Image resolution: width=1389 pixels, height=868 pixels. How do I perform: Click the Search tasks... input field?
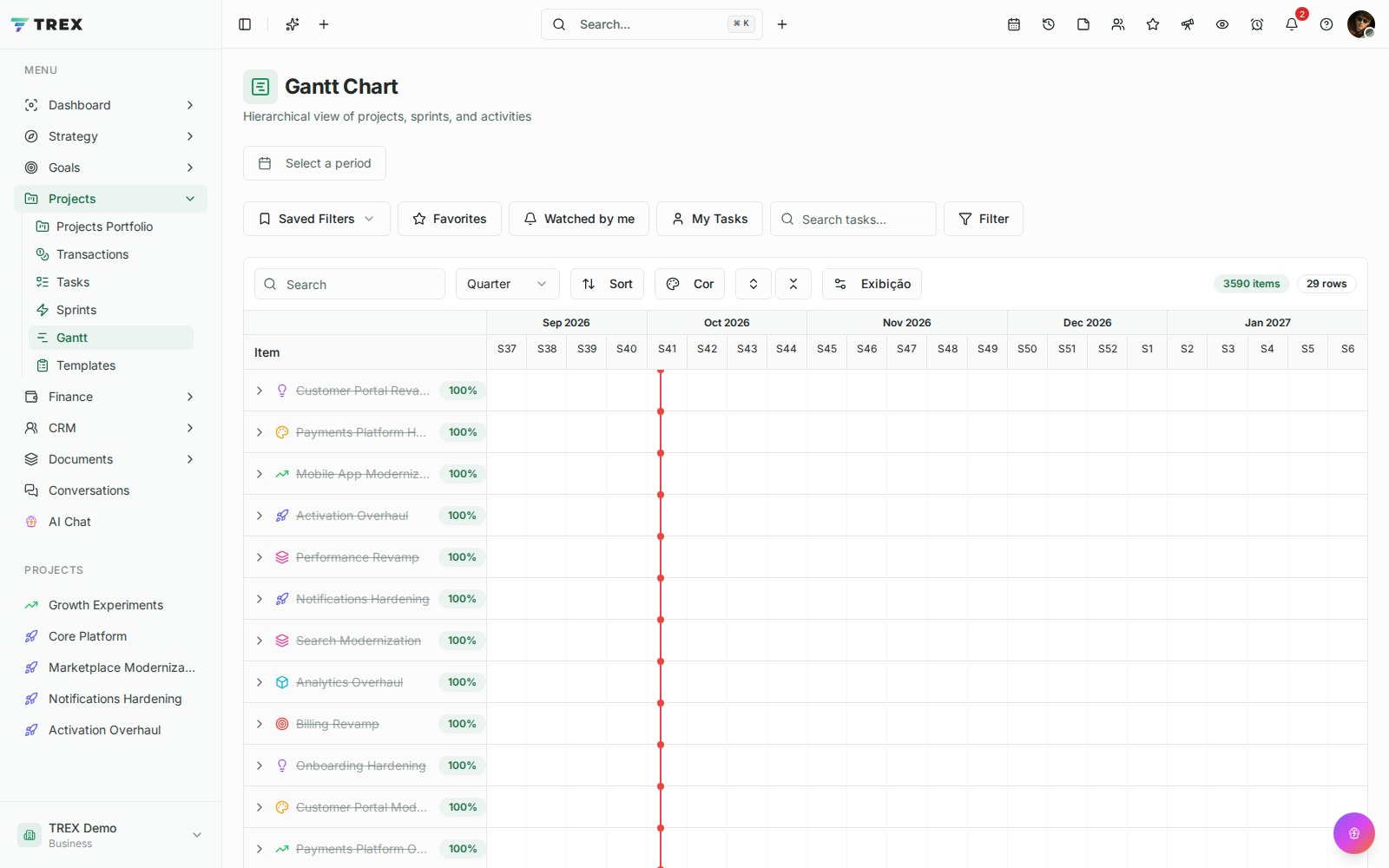[x=853, y=219]
